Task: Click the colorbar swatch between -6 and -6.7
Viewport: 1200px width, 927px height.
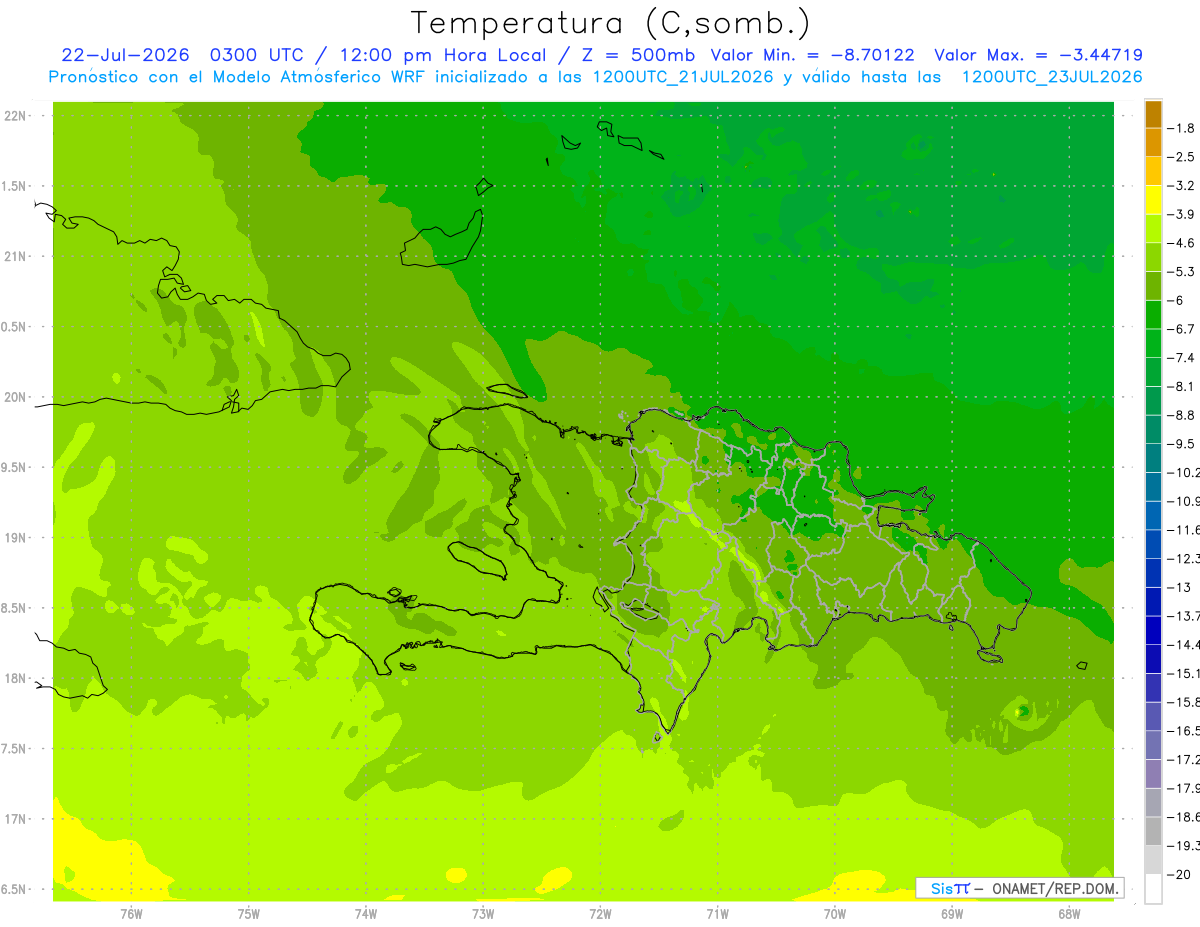Action: [x=1153, y=315]
